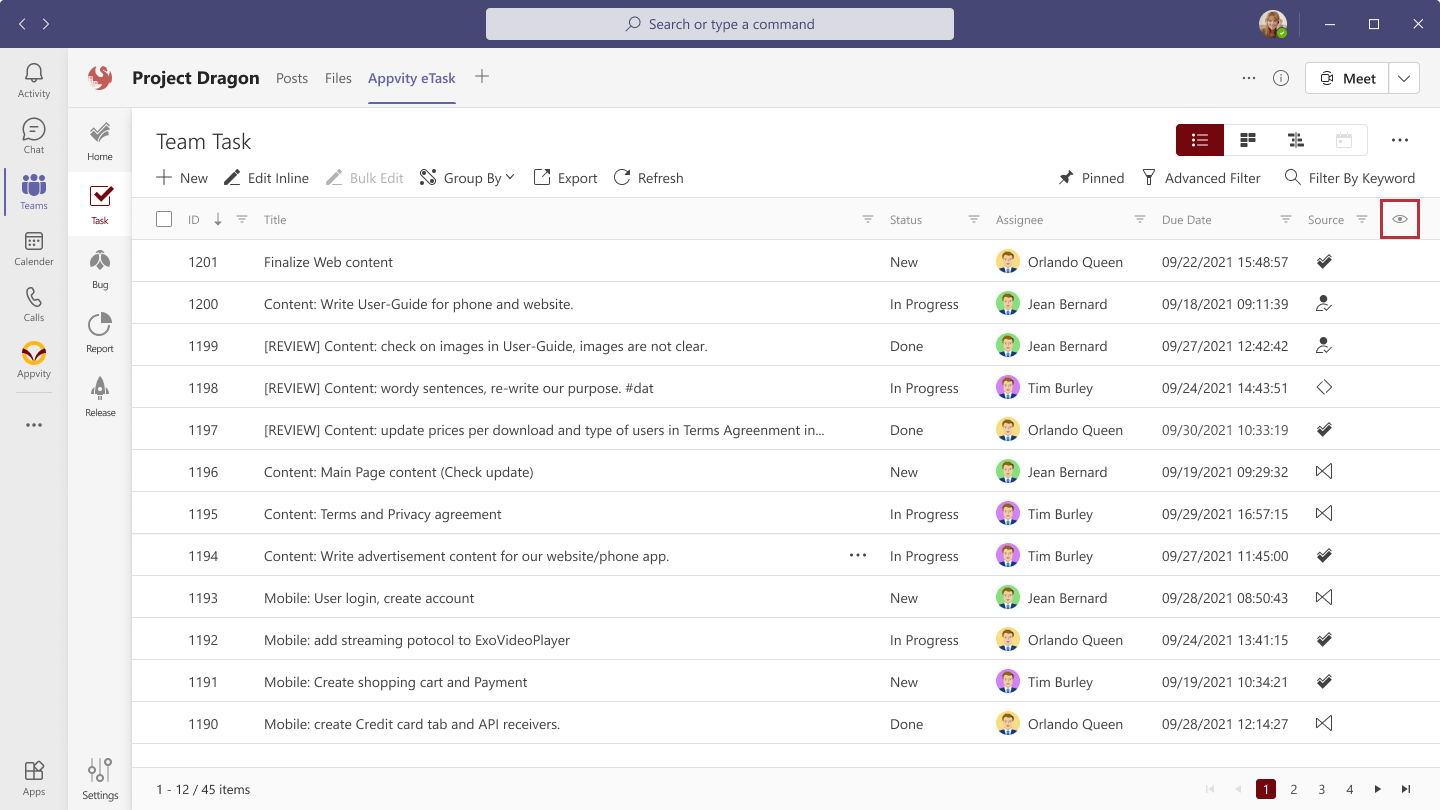Open the Files tab of Project Dragon
The width and height of the screenshot is (1440, 810).
[x=338, y=77]
